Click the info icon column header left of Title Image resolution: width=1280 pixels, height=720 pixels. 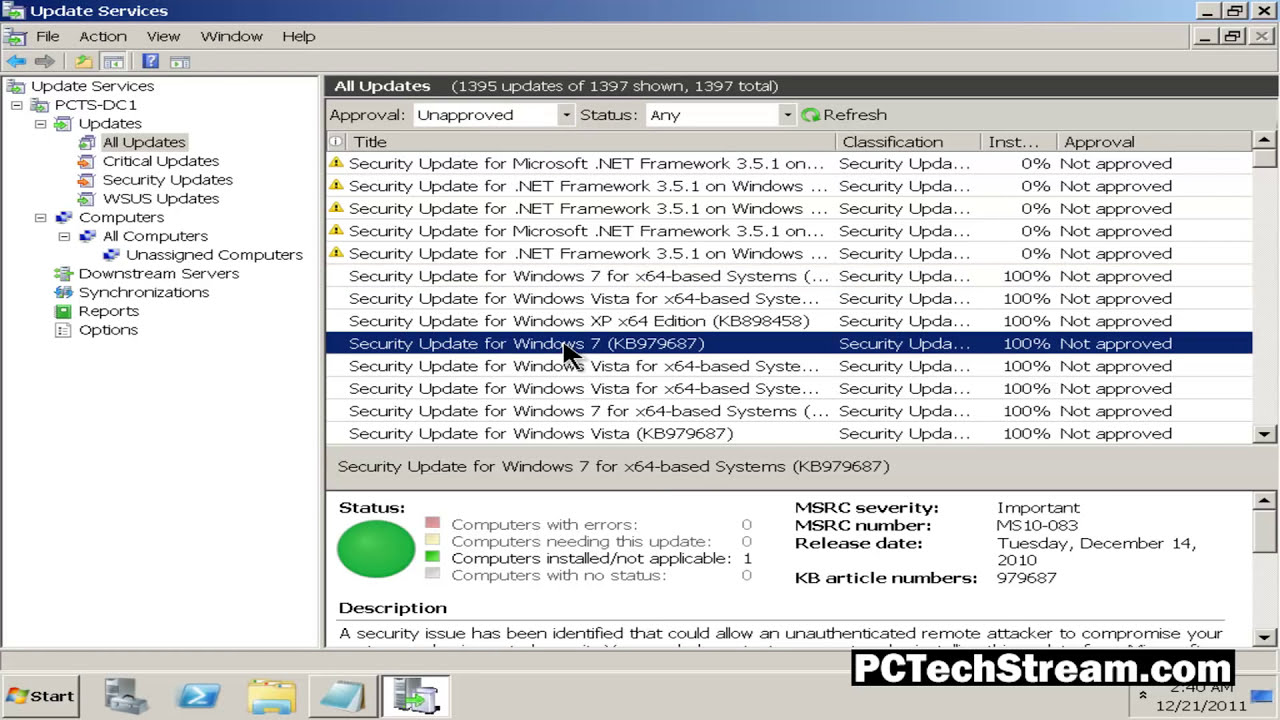click(336, 142)
